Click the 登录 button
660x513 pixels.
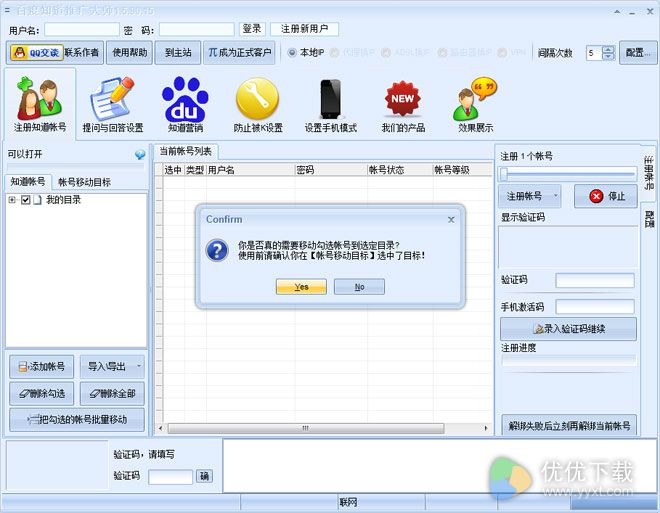(252, 29)
